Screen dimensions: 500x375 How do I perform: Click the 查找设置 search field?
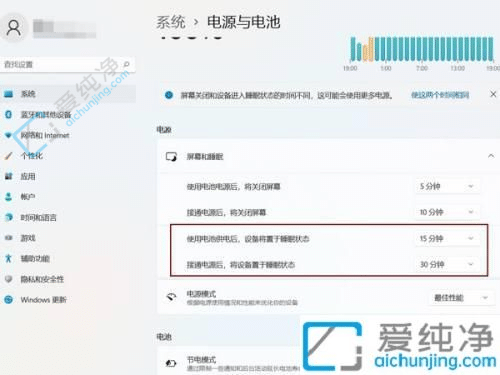click(x=68, y=64)
